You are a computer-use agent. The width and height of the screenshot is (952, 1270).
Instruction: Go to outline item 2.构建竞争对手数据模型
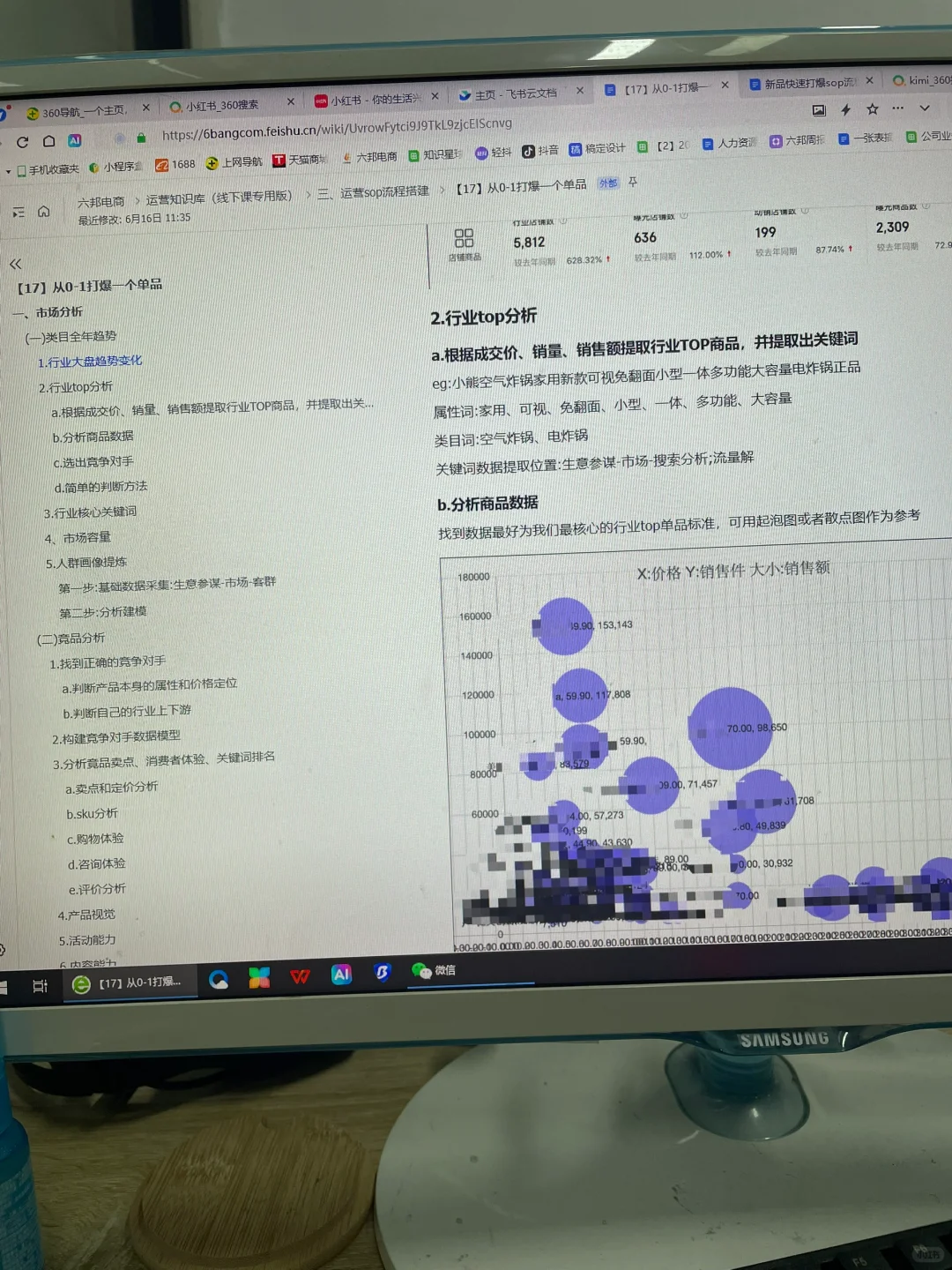(x=115, y=737)
